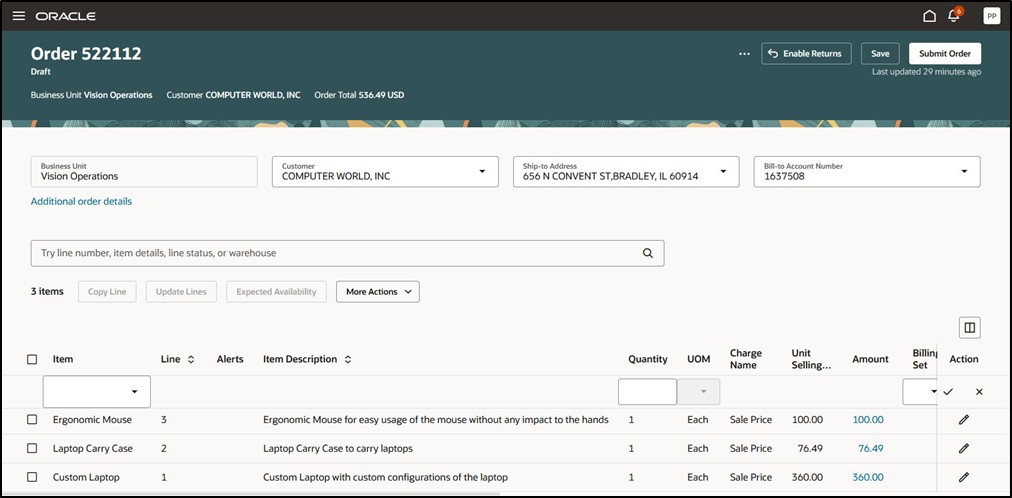The height and width of the screenshot is (498, 1012).
Task: Expand the Ship-to Address dropdown
Action: (x=723, y=172)
